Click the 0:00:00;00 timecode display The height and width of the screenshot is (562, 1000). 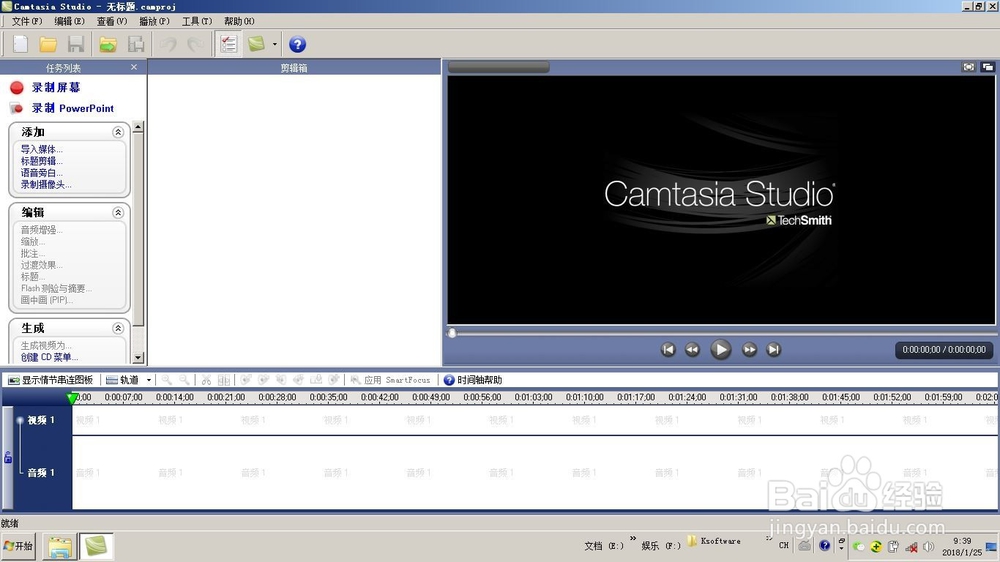coord(944,350)
